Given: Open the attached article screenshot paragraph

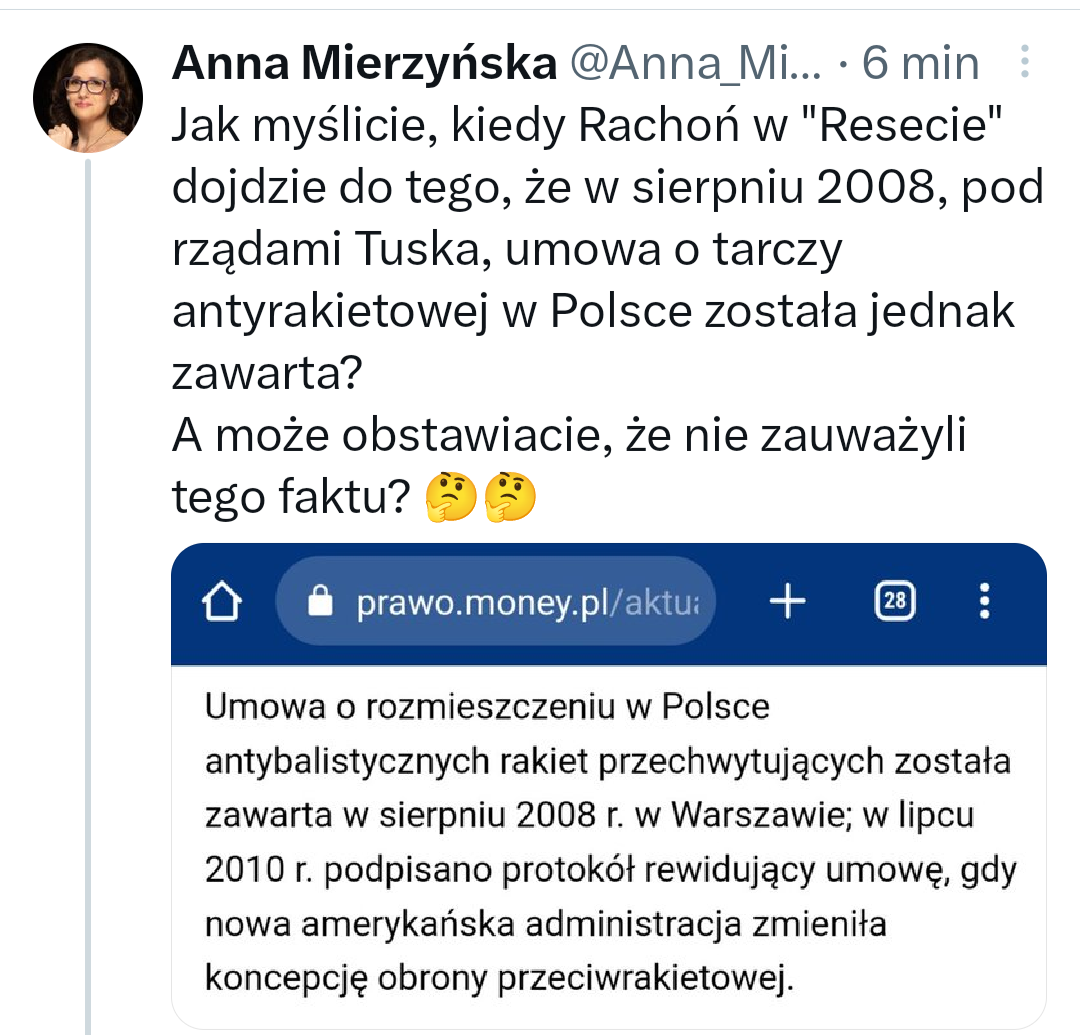Looking at the screenshot, I should point(608,842).
